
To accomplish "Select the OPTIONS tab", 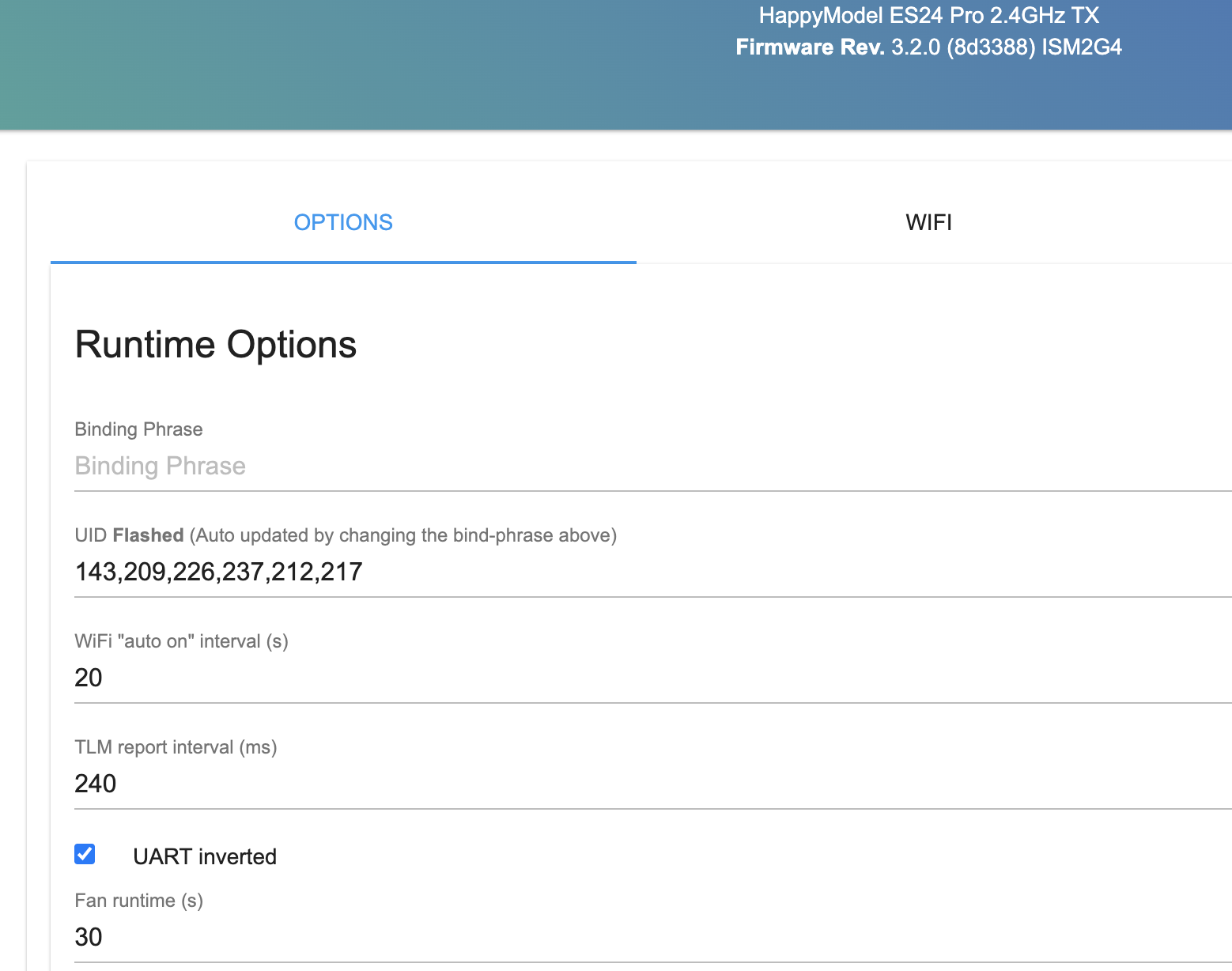I will click(343, 222).
